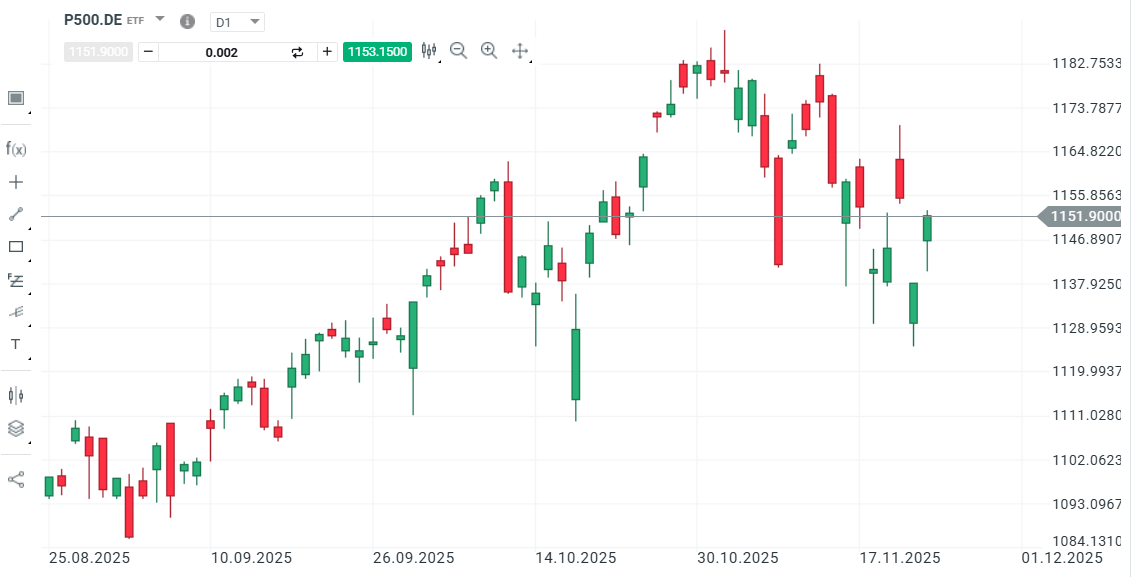Open the f(x) indicators tool
The image size is (1131, 577).
(16, 149)
